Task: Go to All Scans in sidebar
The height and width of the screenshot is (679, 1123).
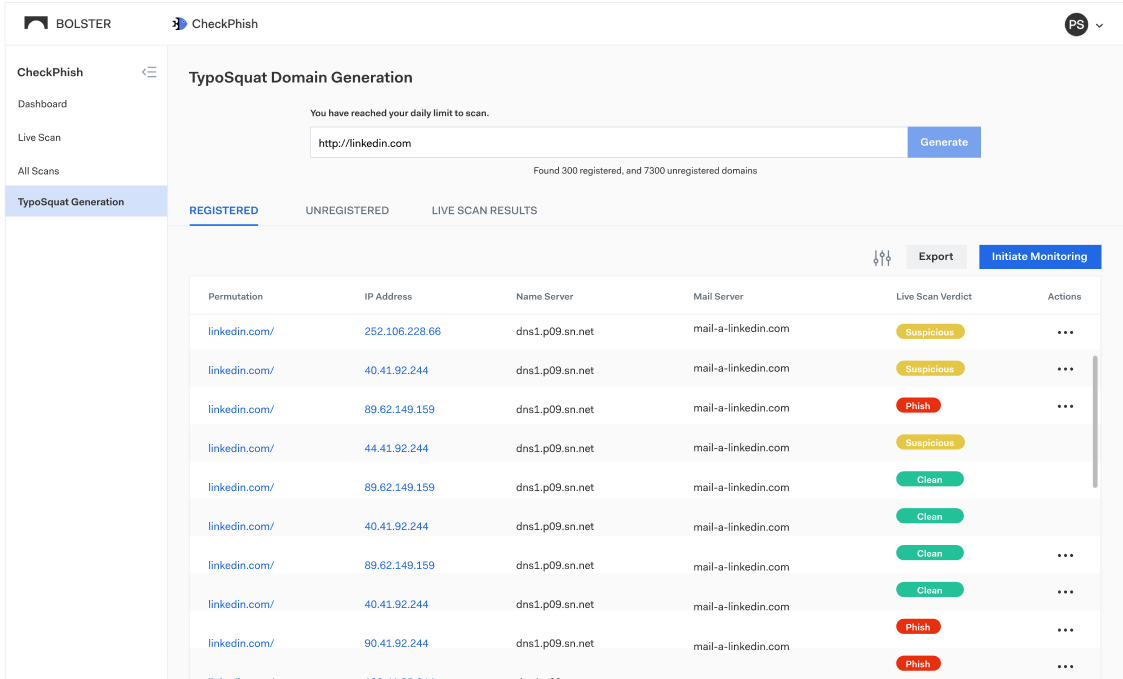Action: click(39, 171)
